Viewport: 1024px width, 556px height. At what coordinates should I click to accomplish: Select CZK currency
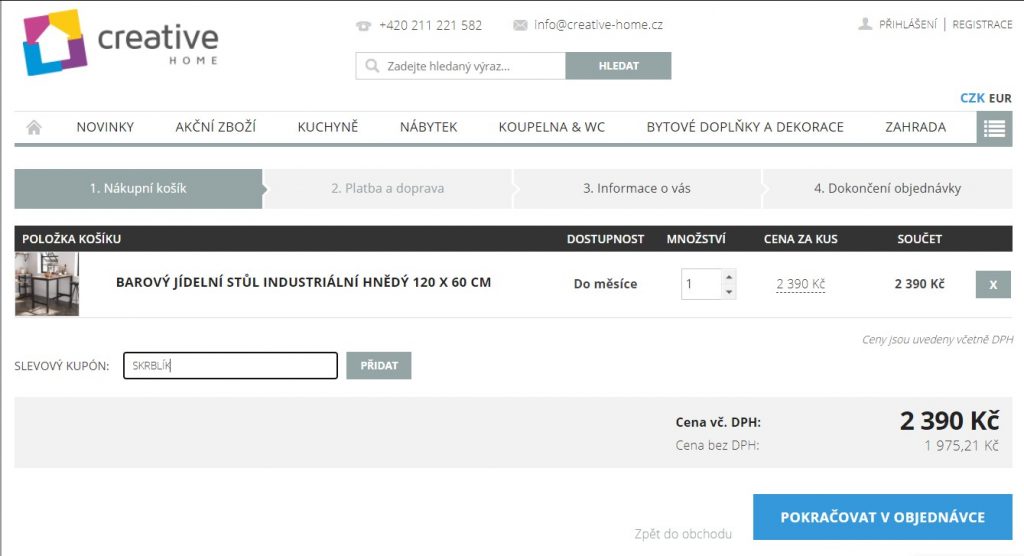(972, 98)
